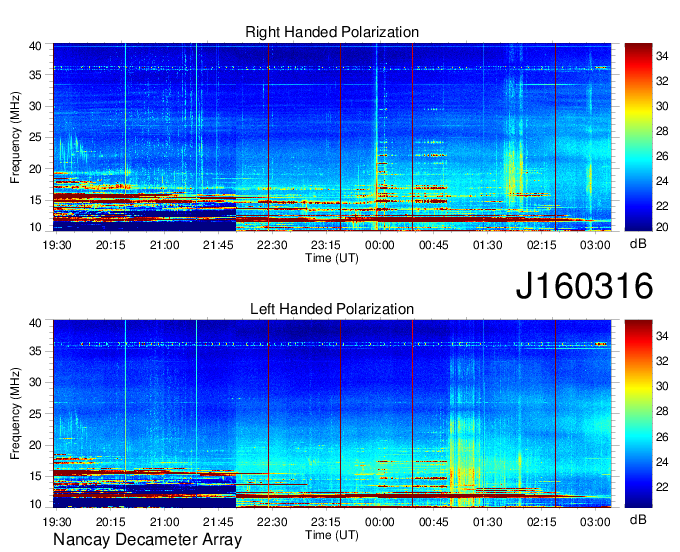The image size is (680, 552).
Task: Click the J160316 label
Action: pos(584,286)
